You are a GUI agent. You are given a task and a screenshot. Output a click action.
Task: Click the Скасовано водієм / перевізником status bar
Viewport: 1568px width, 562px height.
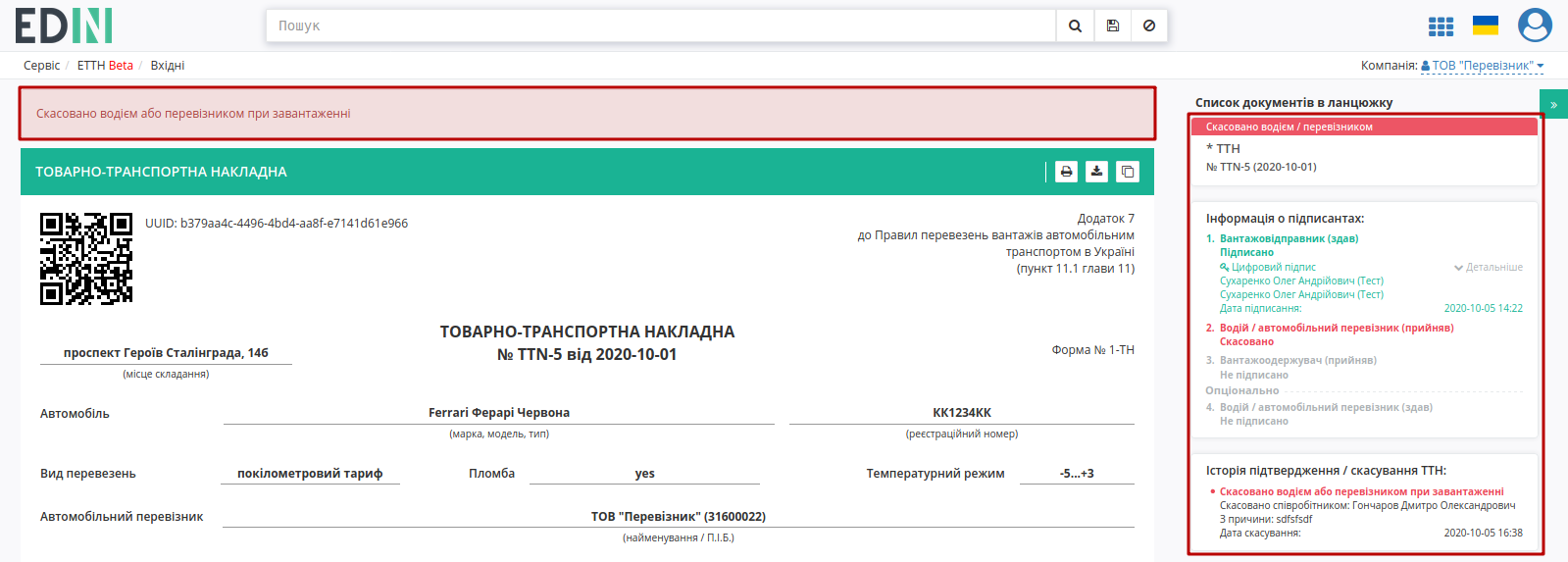click(1364, 127)
